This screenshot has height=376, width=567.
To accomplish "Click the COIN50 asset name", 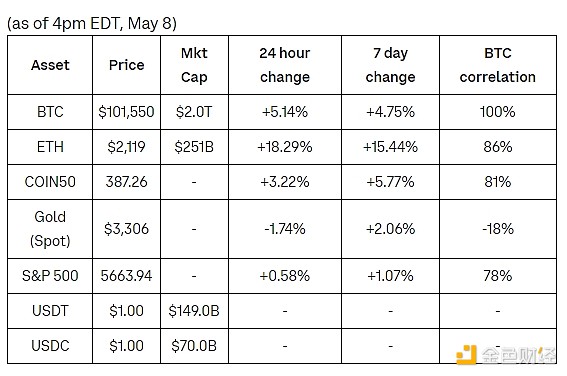I will click(50, 181).
